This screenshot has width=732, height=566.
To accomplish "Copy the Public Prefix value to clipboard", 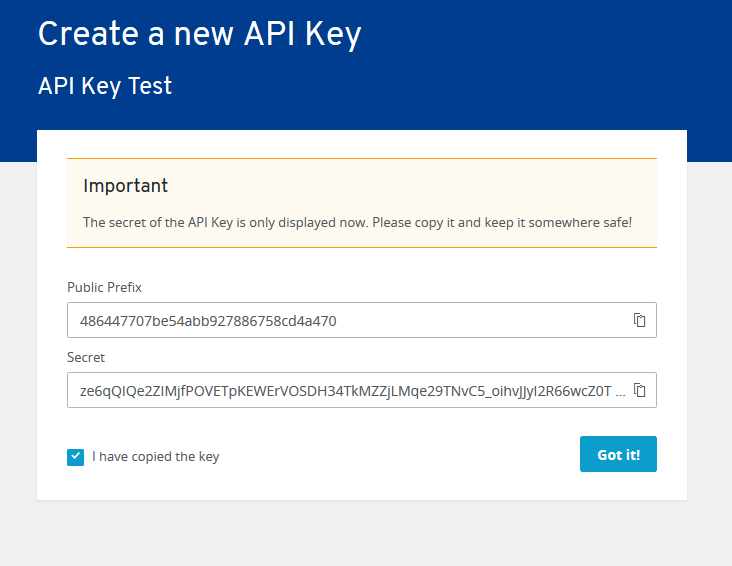I will point(640,320).
